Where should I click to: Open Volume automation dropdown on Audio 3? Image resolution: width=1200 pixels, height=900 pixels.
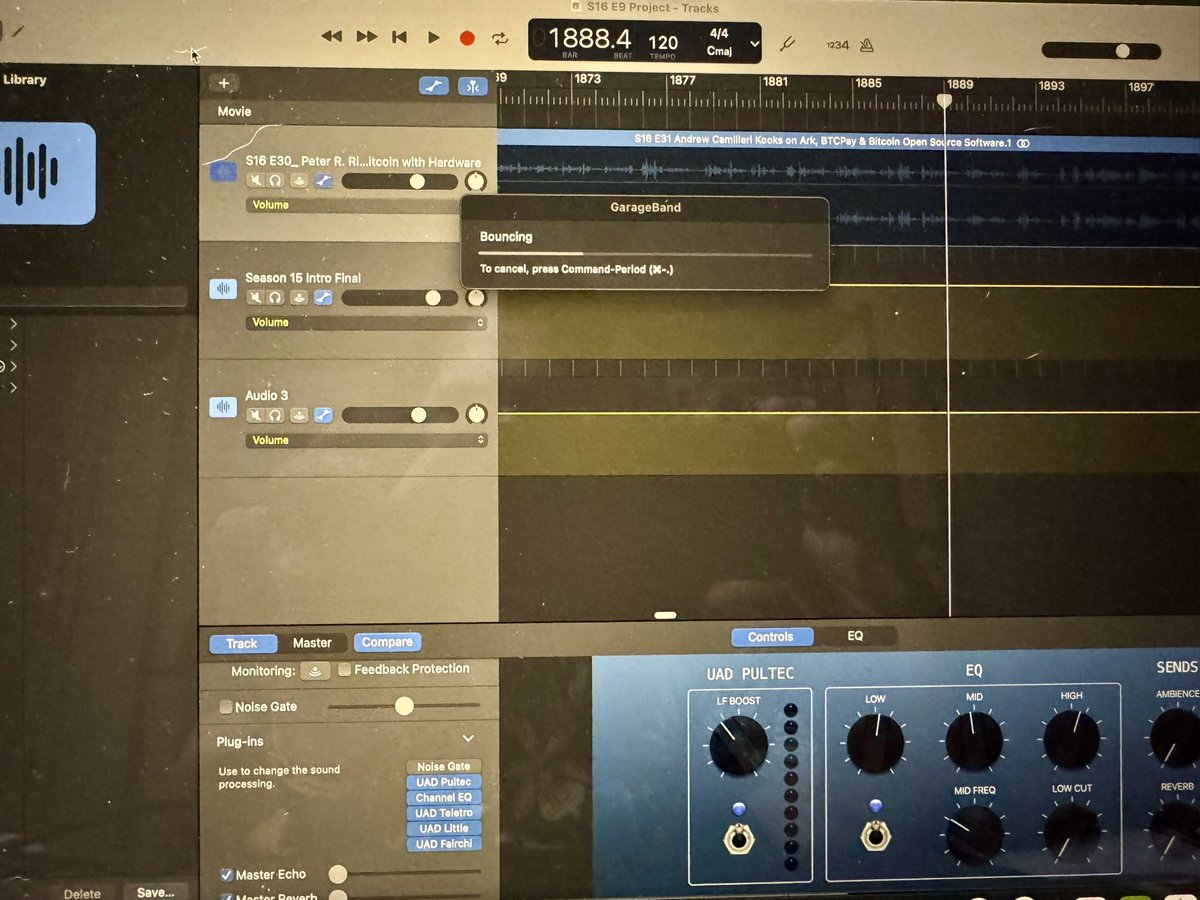click(x=366, y=440)
